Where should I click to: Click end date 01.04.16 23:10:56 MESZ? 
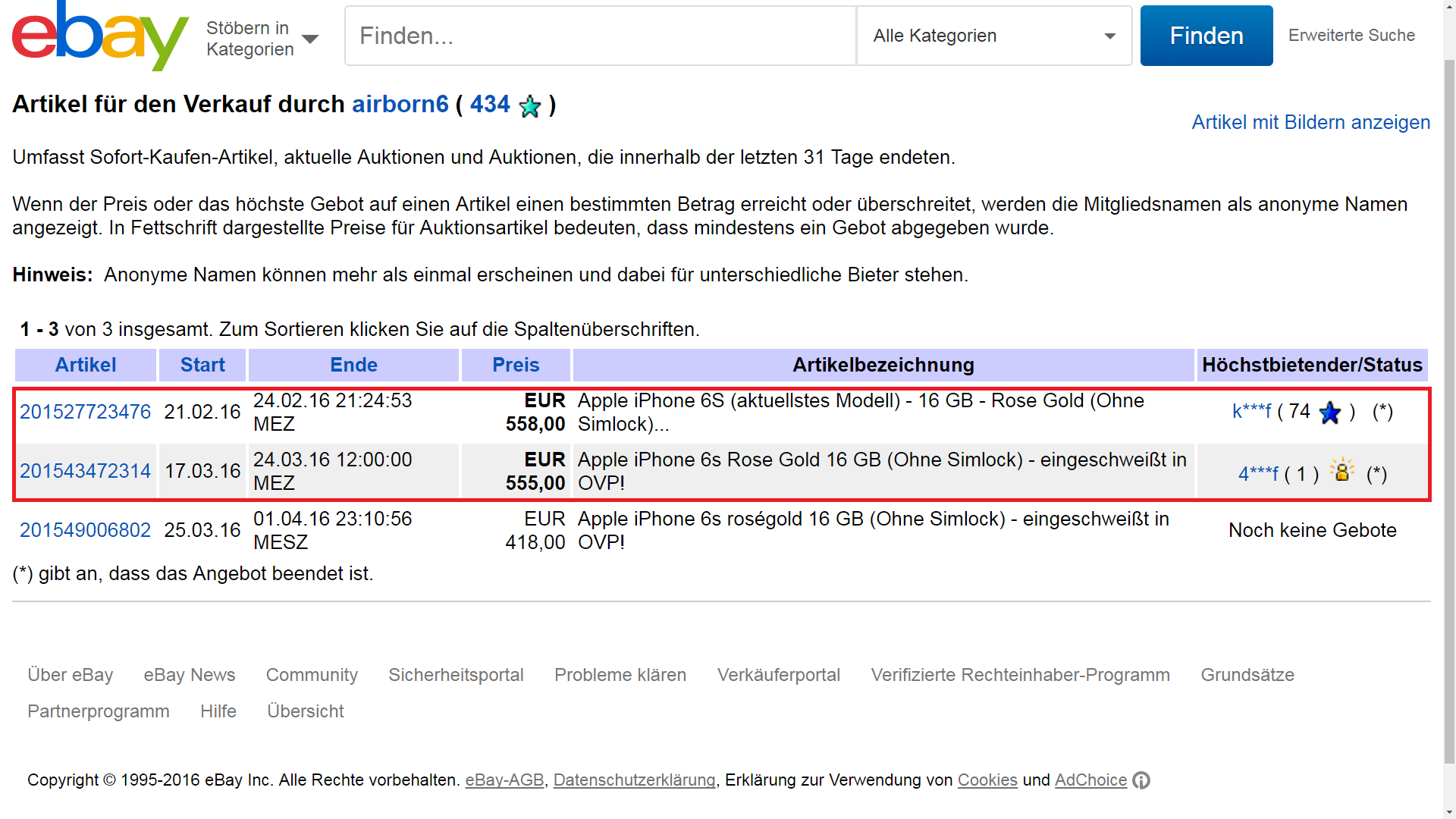(333, 530)
